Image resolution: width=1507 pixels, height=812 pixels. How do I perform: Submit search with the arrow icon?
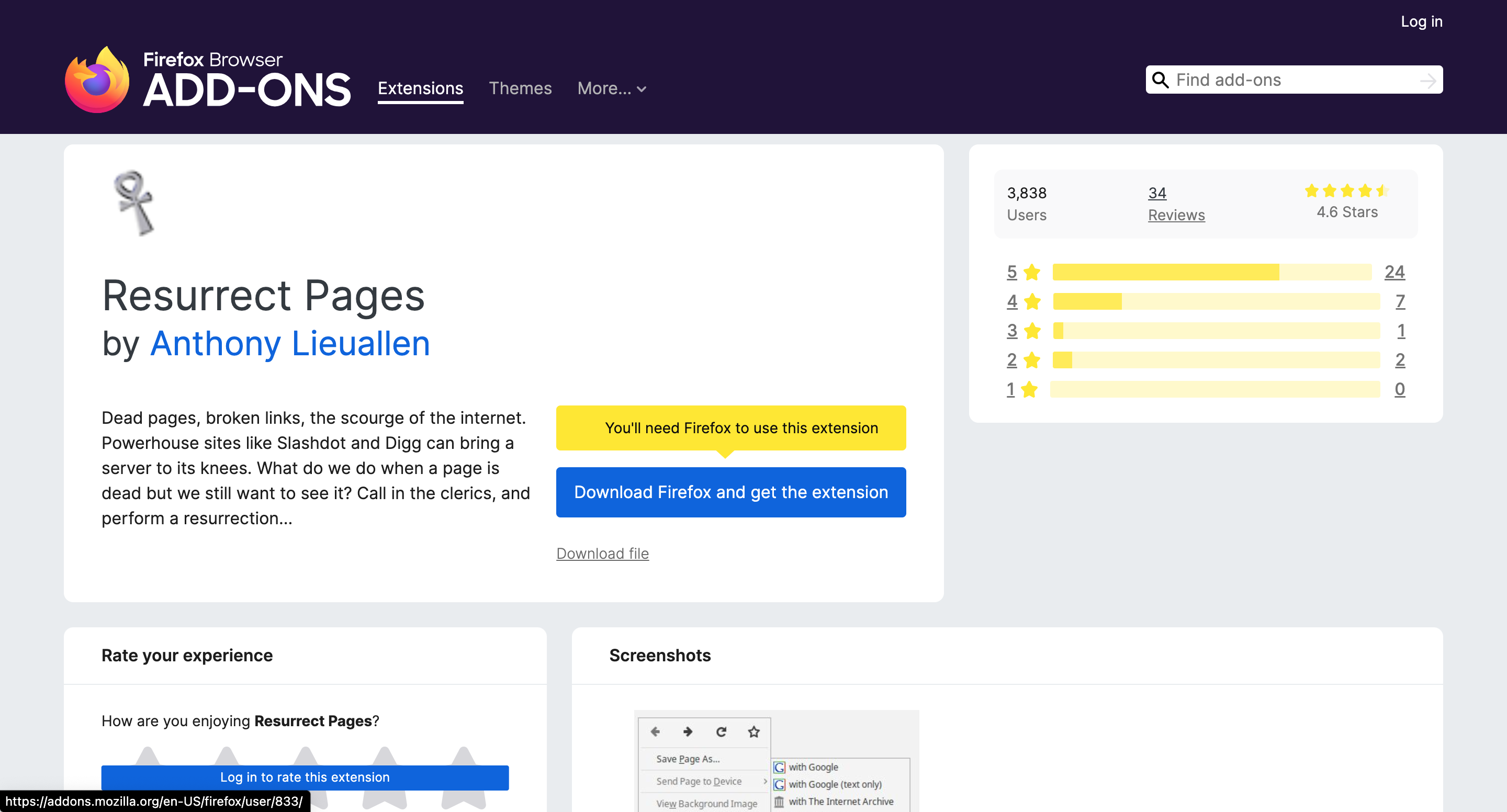point(1428,80)
